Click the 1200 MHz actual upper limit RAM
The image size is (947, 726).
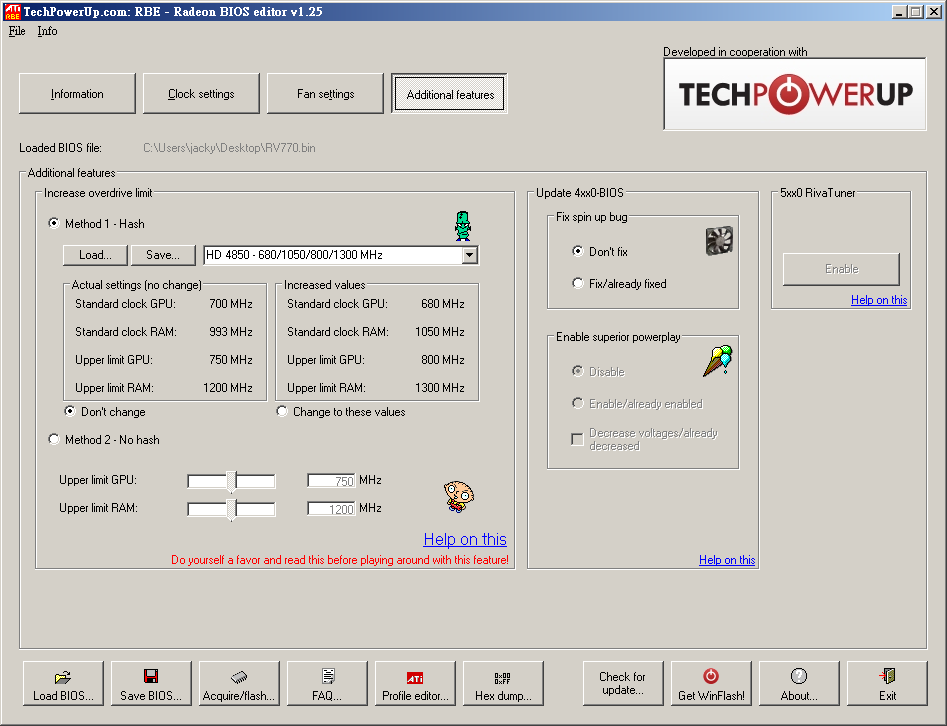point(228,388)
